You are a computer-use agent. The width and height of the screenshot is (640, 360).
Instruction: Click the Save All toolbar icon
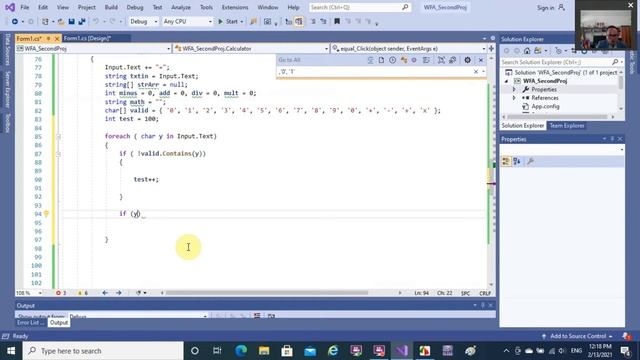pyautogui.click(x=82, y=22)
